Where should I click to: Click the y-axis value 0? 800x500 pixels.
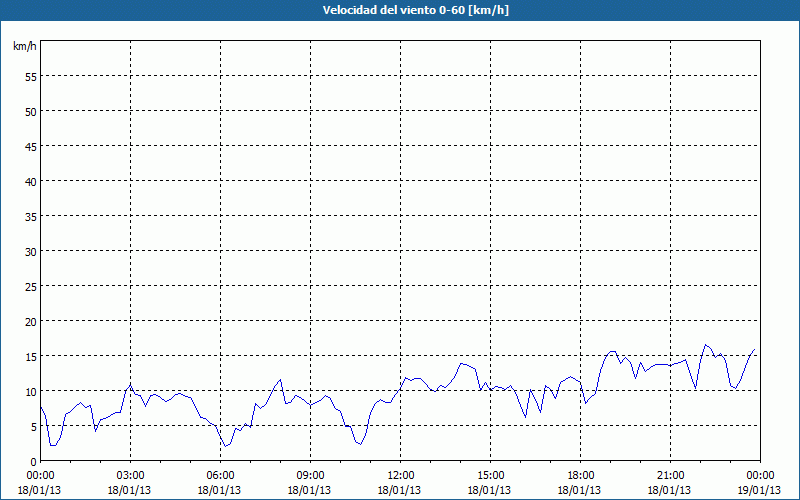pyautogui.click(x=34, y=462)
